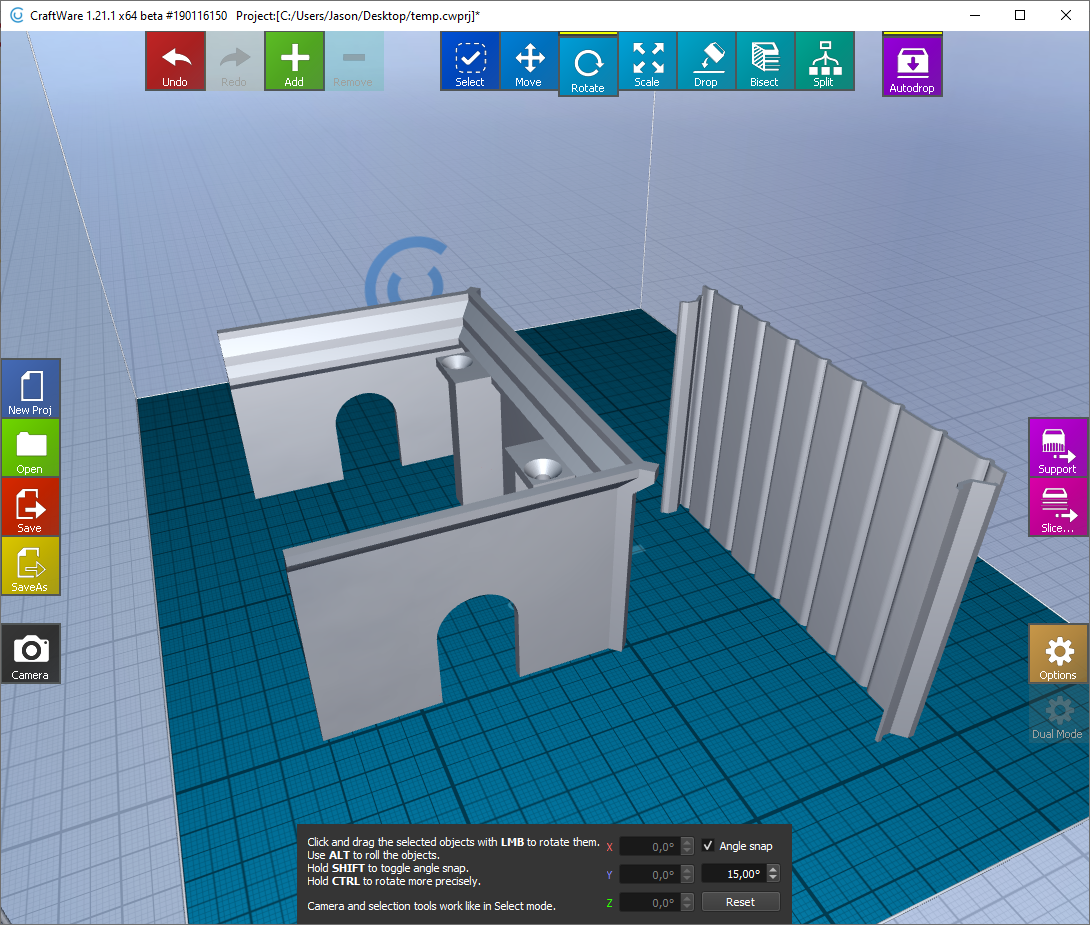Click the CraftWare logo in the title bar
The height and width of the screenshot is (925, 1090).
(x=17, y=15)
